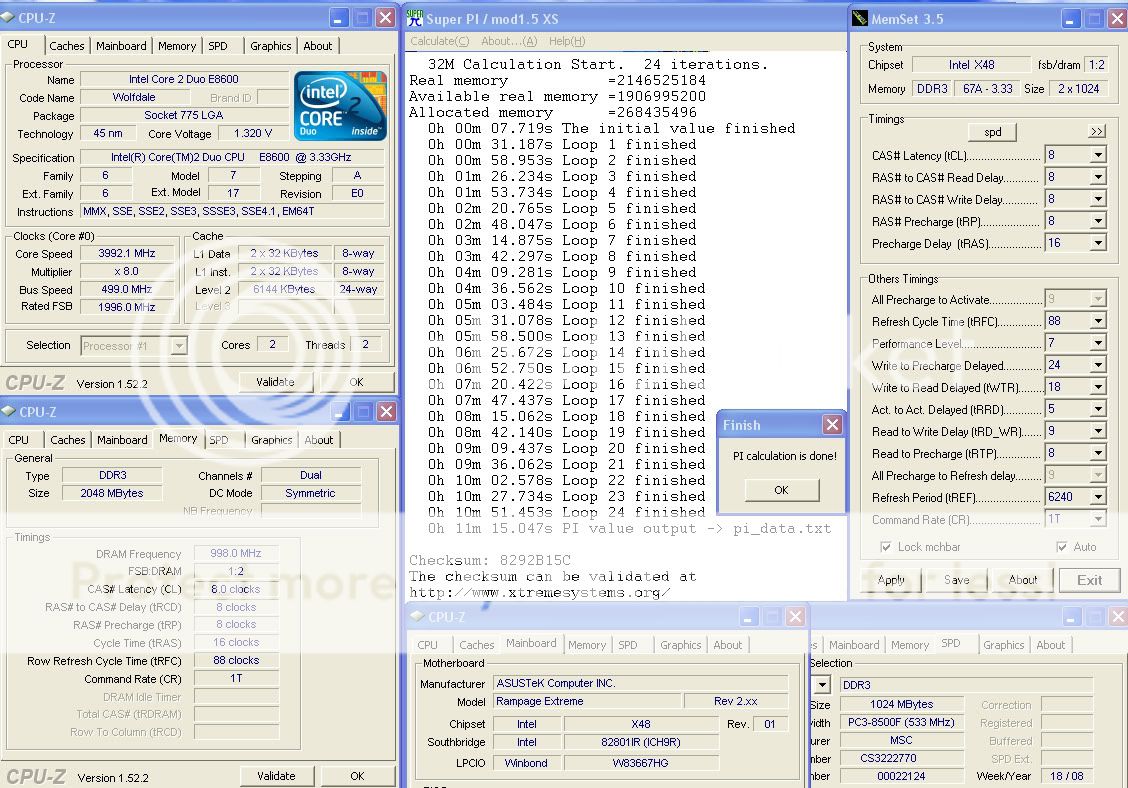The width and height of the screenshot is (1128, 788).
Task: Click the Core Speed 3992.1 MHz field
Action: tap(127, 253)
